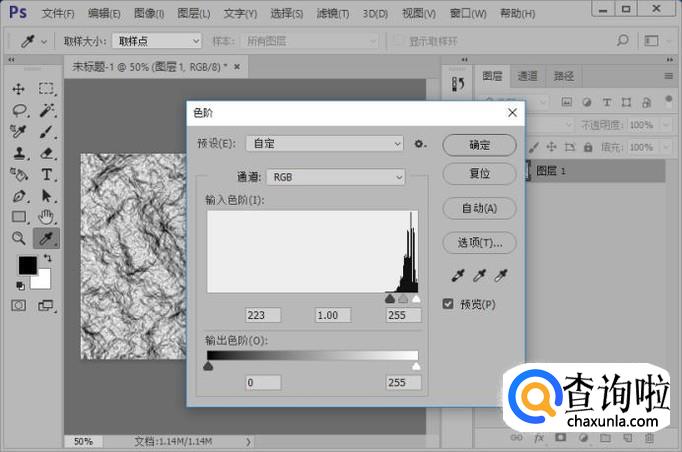Open the 滤镜(T) menu

pyautogui.click(x=332, y=13)
